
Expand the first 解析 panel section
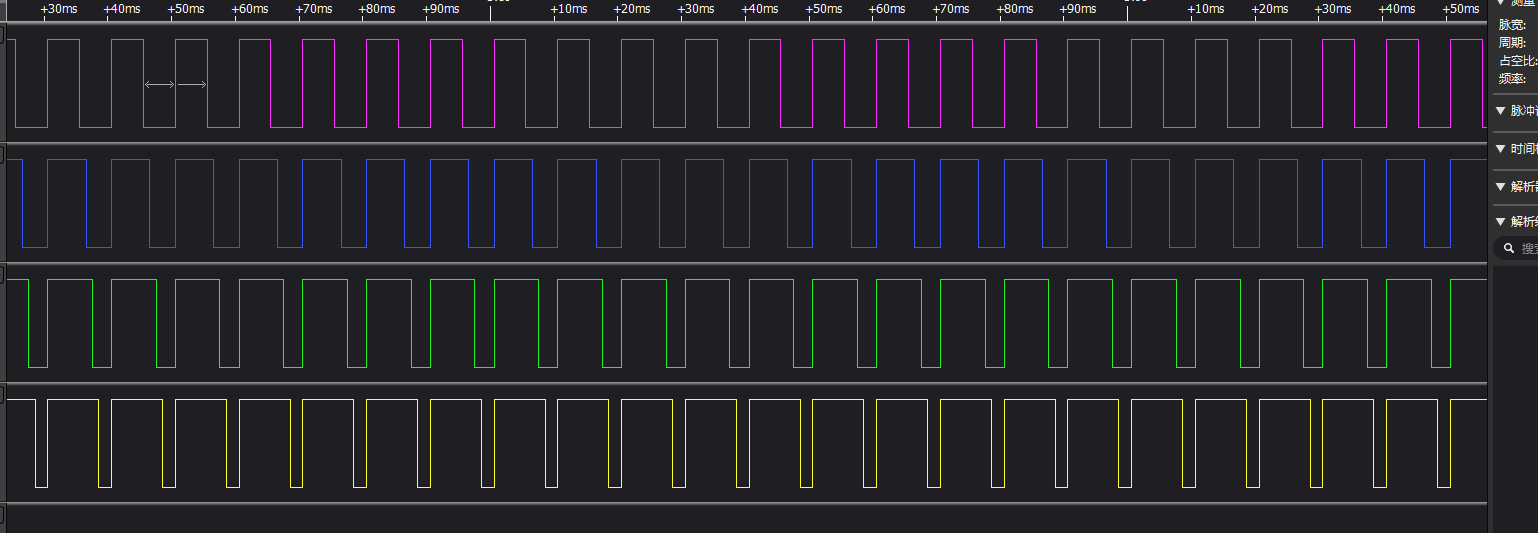coord(1500,186)
